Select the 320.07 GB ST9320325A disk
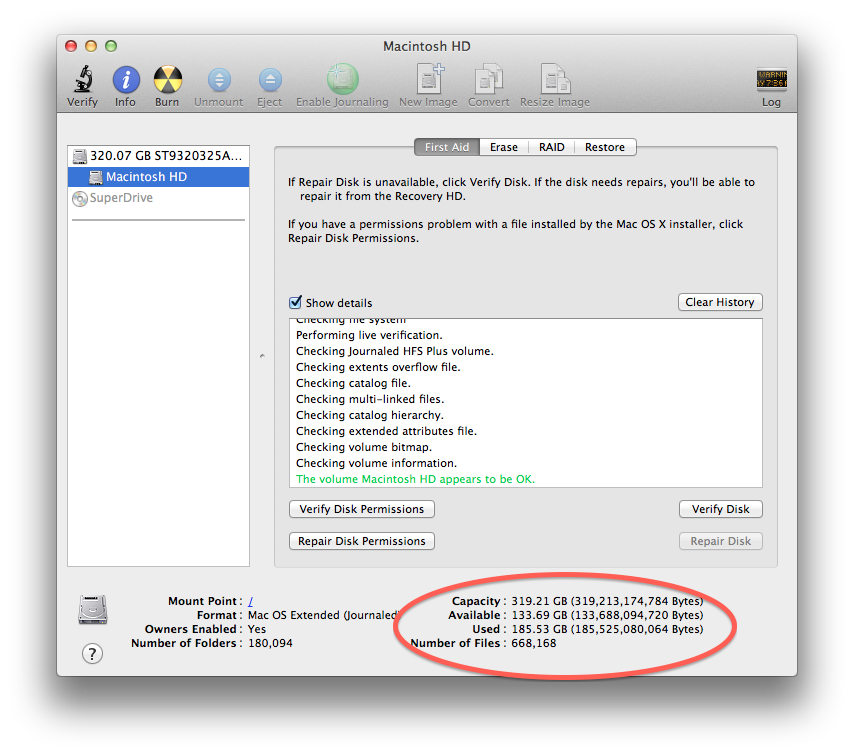This screenshot has width=854, height=755. point(158,156)
